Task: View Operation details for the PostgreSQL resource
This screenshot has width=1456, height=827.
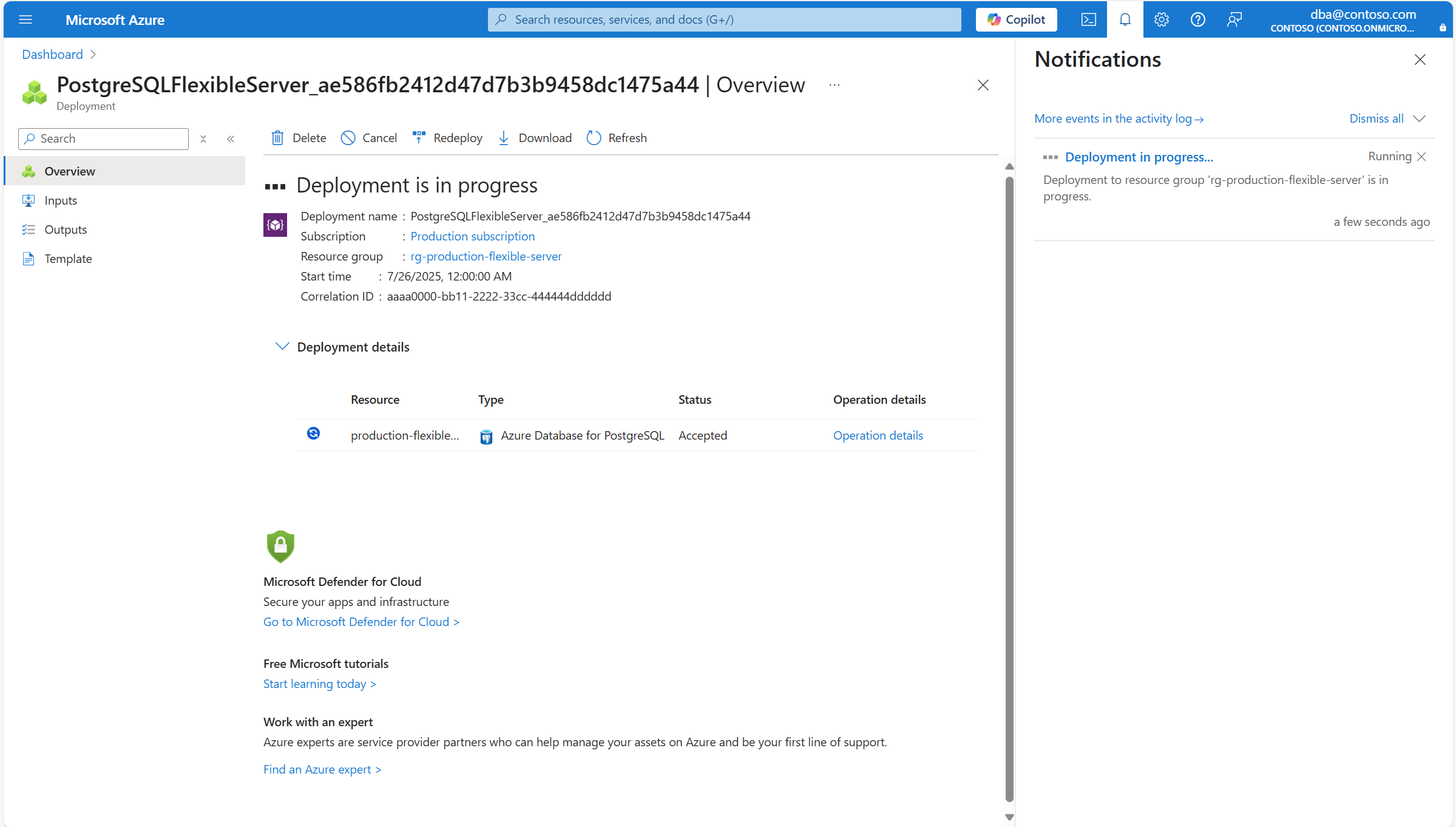Action: (x=878, y=435)
